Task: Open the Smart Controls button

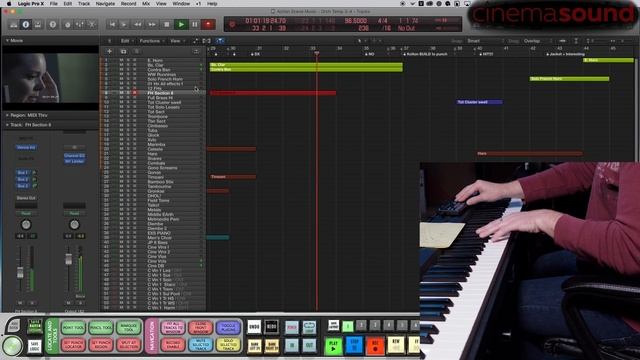Action: pos(68,24)
